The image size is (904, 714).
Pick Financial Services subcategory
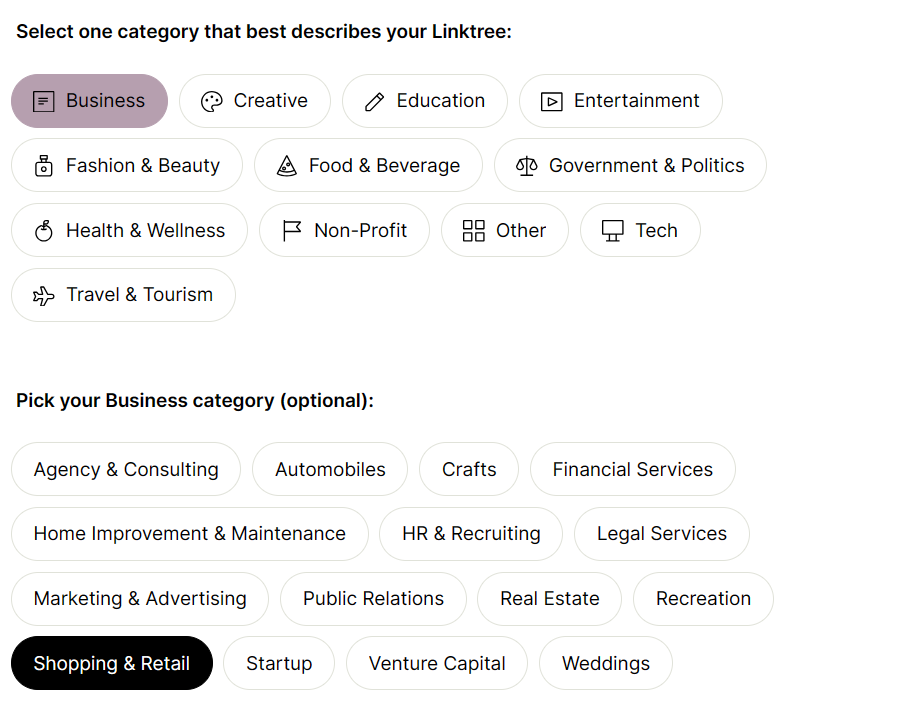(632, 469)
